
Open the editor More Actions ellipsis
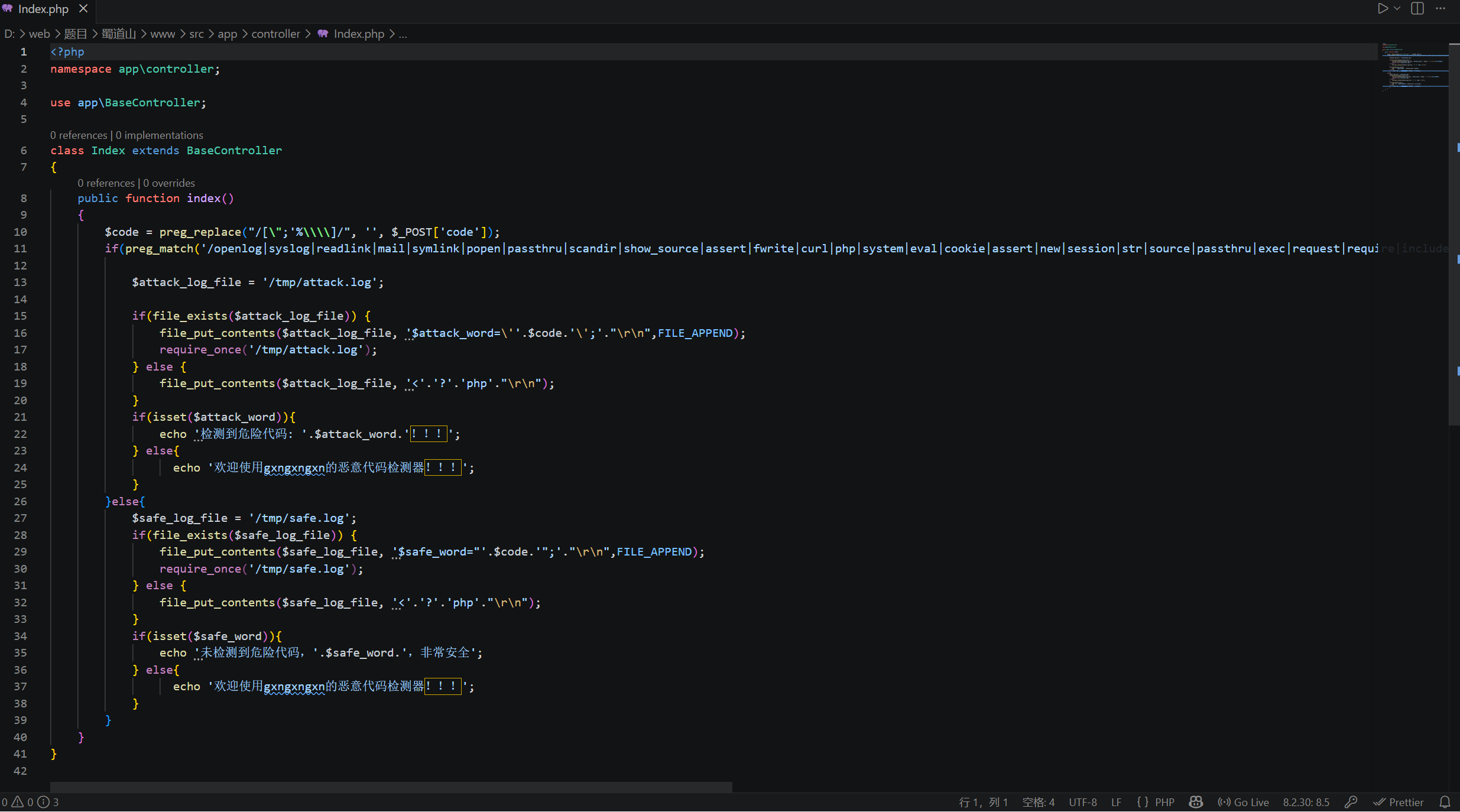[x=1440, y=8]
